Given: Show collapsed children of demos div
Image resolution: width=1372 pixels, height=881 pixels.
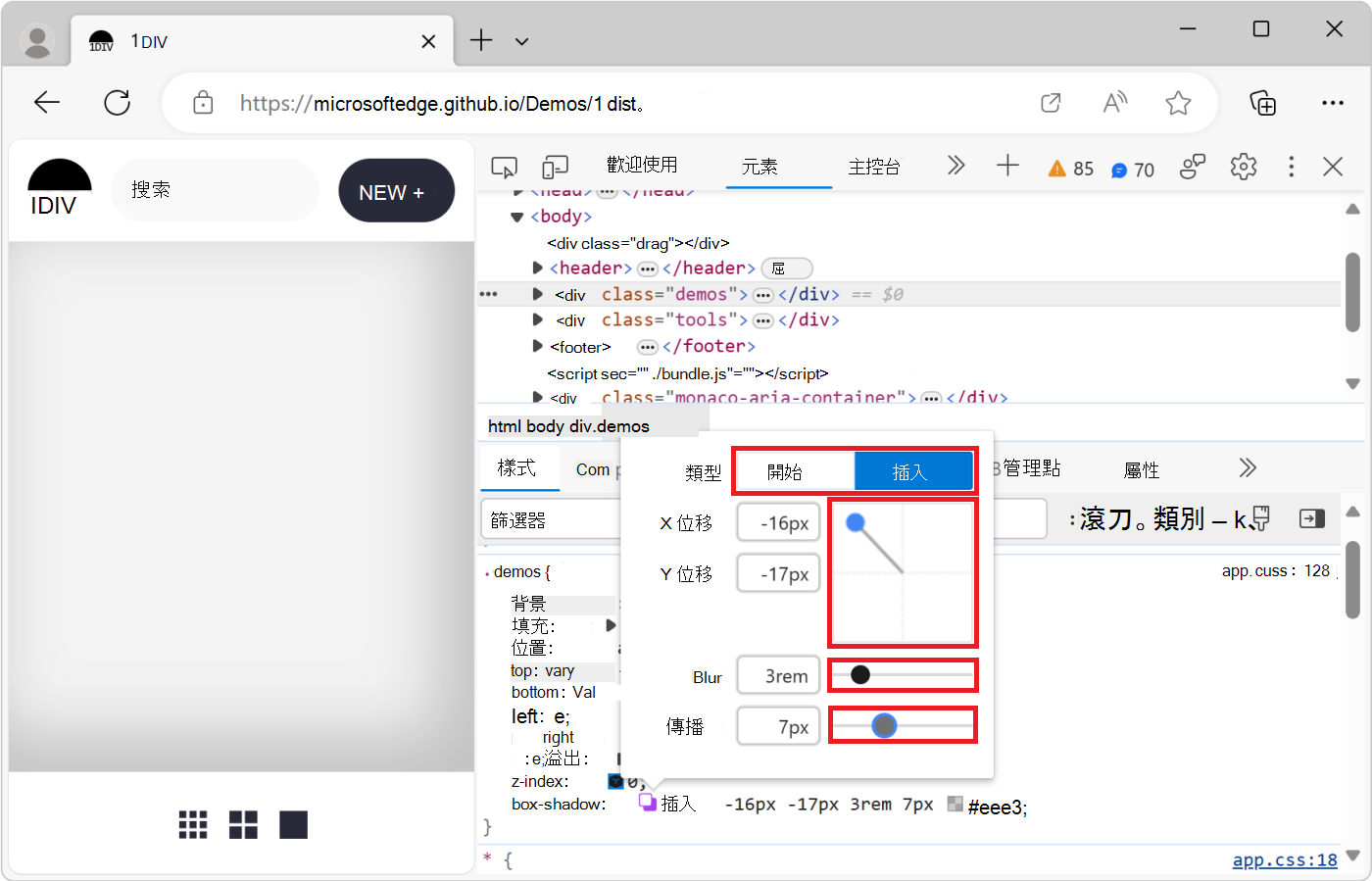Looking at the screenshot, I should pos(763,295).
